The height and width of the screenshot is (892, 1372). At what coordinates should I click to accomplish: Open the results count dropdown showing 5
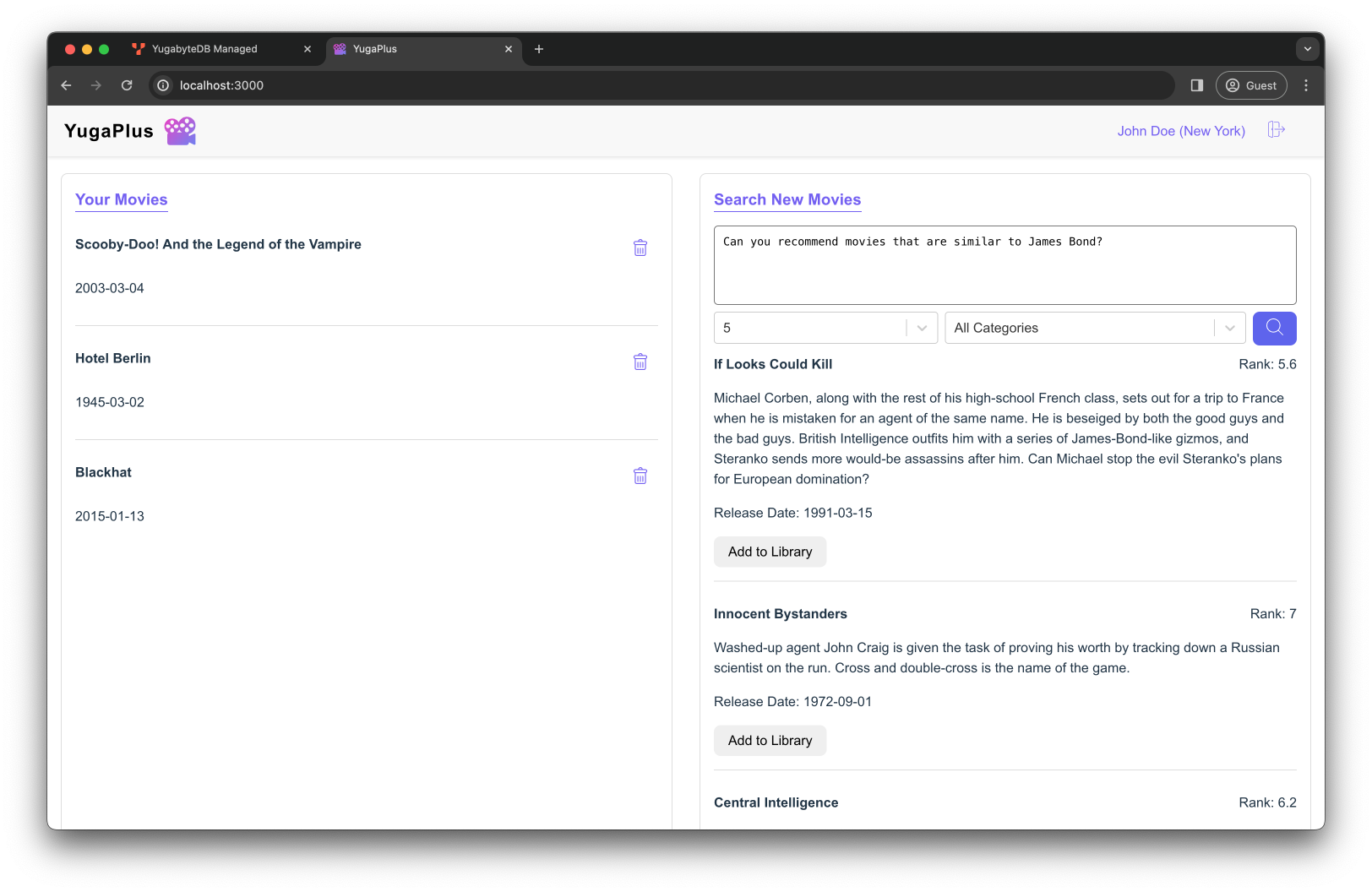point(825,328)
